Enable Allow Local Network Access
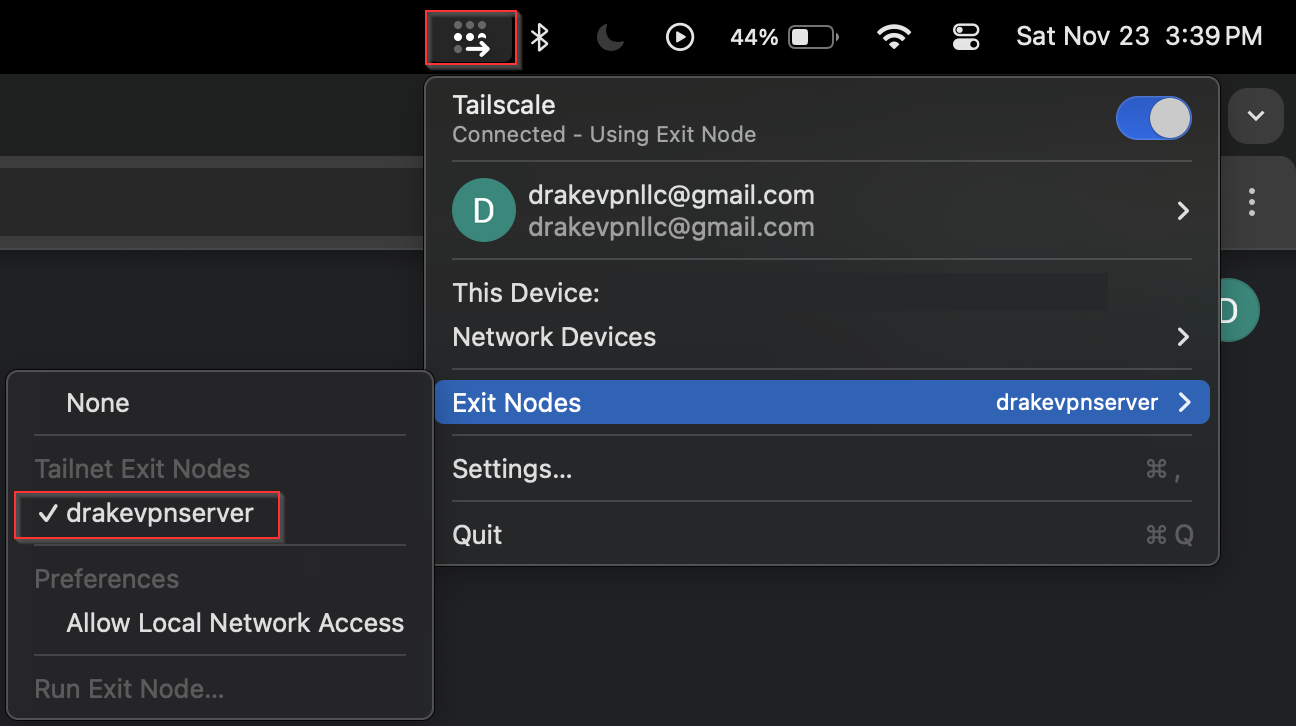This screenshot has width=1296, height=726. point(220,623)
